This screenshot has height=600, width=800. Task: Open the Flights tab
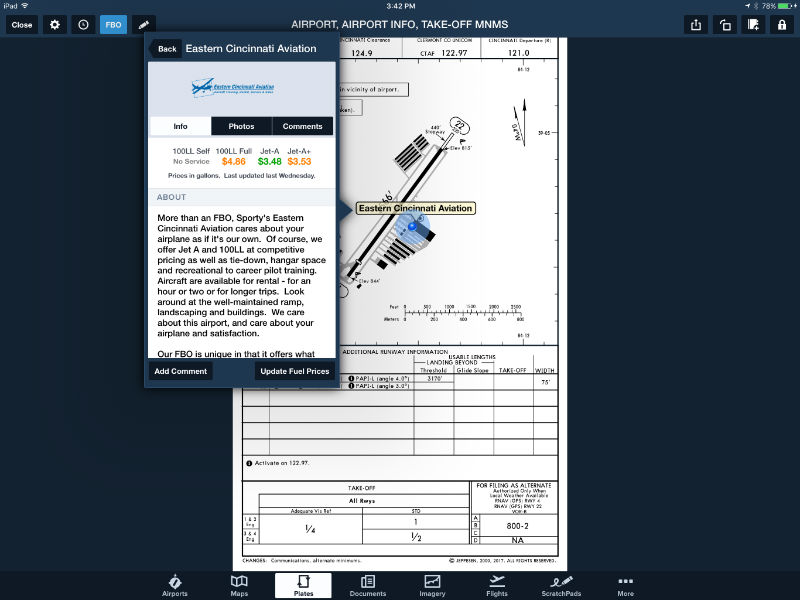496,586
